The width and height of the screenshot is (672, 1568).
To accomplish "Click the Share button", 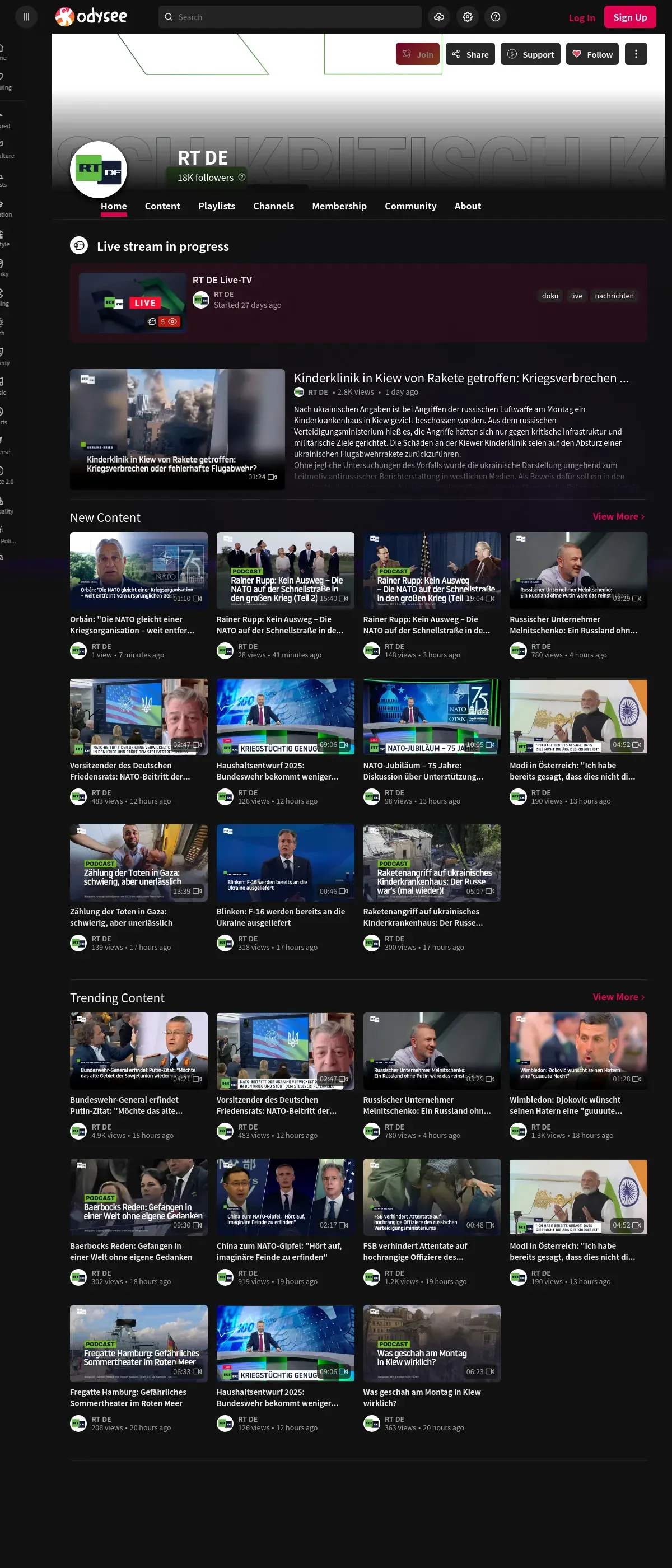I will [470, 54].
